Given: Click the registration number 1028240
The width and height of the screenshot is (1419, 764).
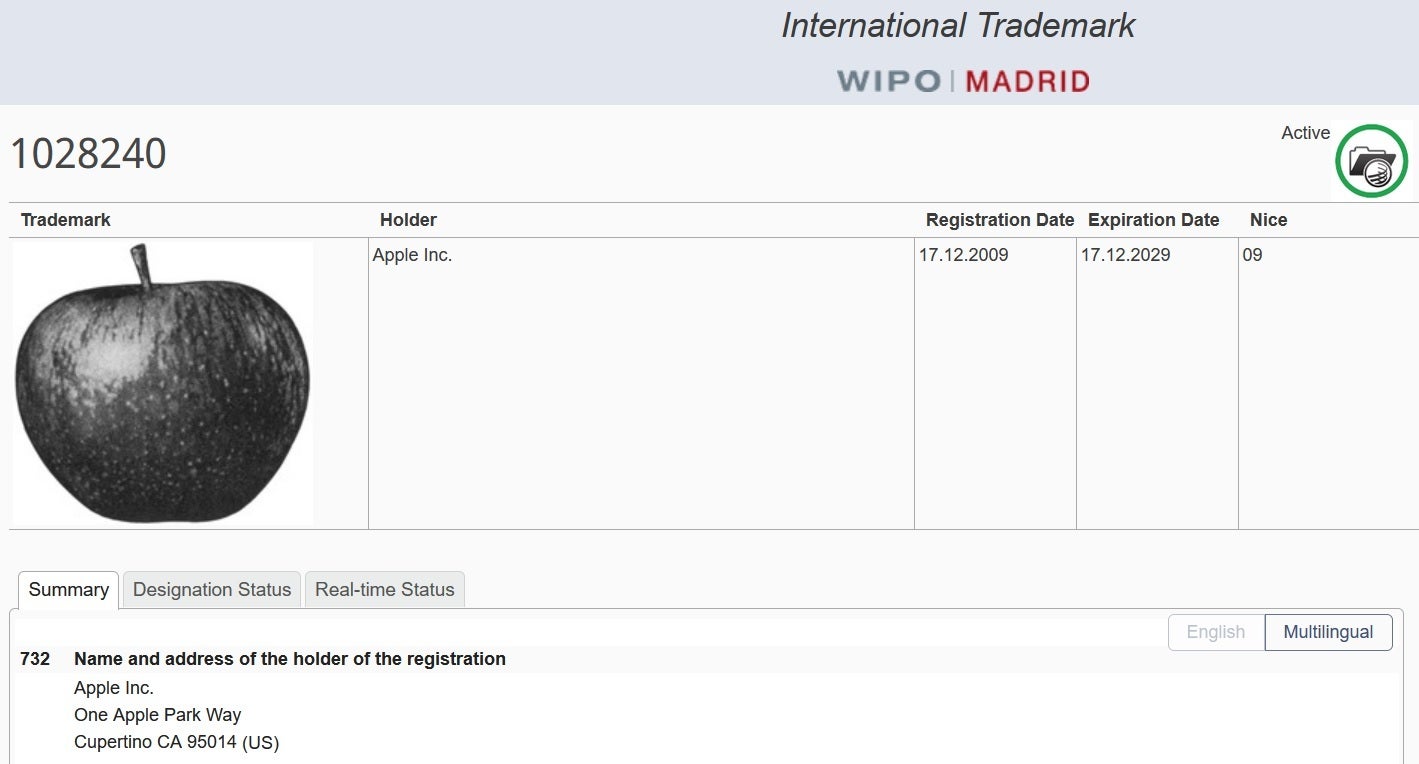Looking at the screenshot, I should (88, 154).
